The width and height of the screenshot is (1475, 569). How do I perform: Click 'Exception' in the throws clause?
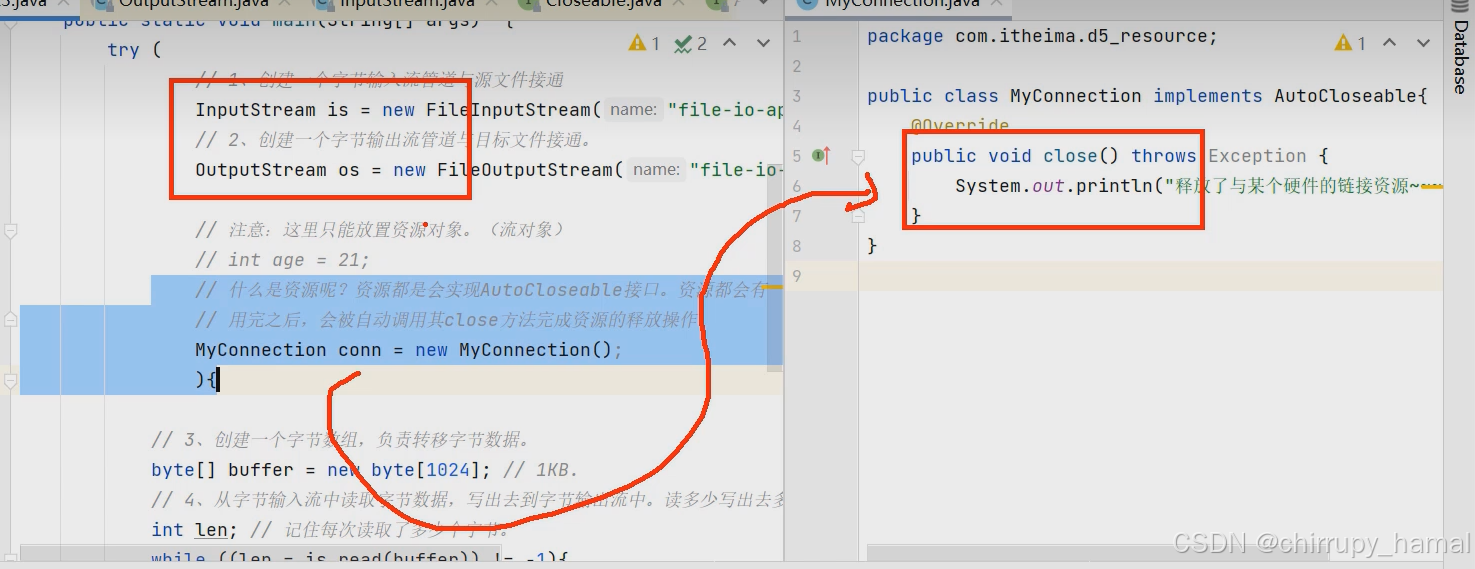tap(1257, 156)
